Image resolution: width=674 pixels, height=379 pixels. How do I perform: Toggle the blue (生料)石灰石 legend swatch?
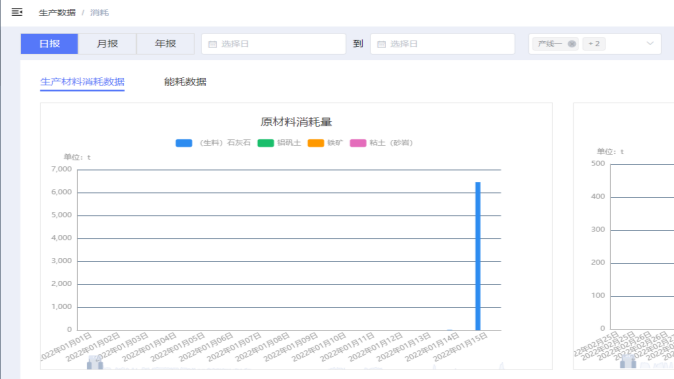click(x=184, y=143)
